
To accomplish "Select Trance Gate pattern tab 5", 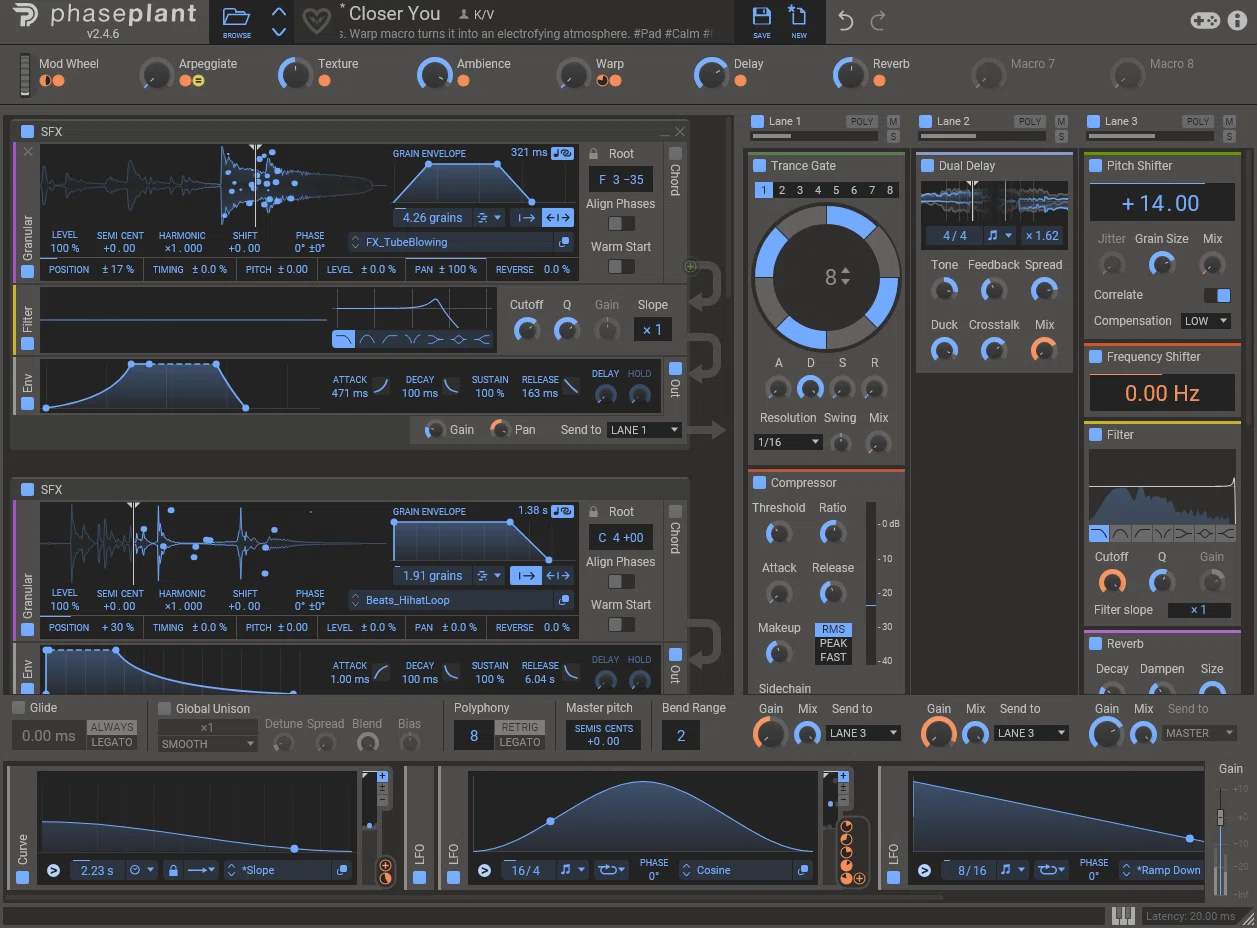I will pos(836,190).
